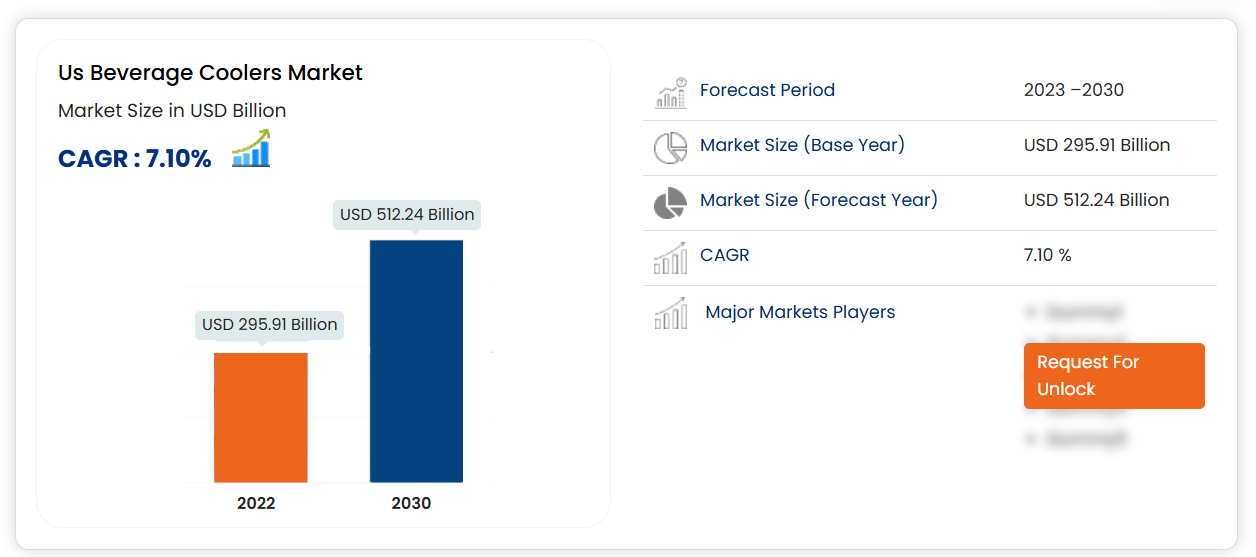This screenshot has width=1256, height=557.
Task: Click the bar chart icon beside CAGR row
Action: tap(670, 257)
